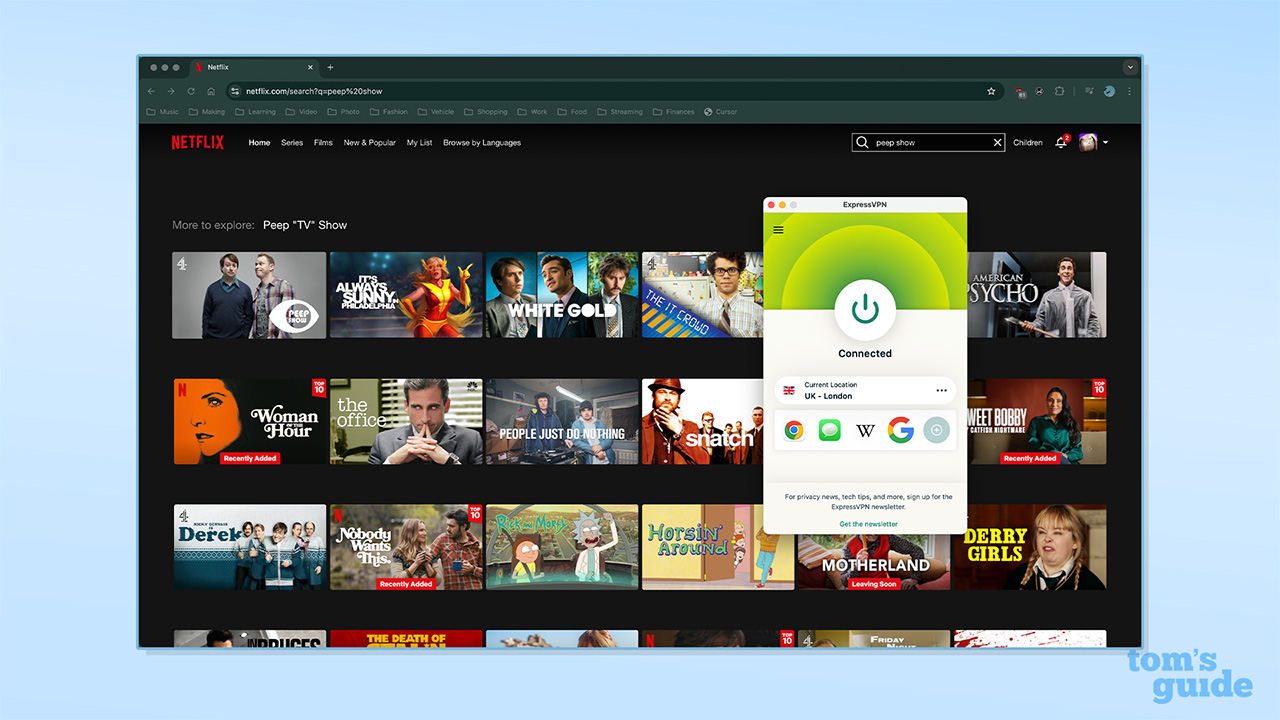This screenshot has width=1280, height=720.
Task: Open location options via three-dot button
Action: click(941, 390)
